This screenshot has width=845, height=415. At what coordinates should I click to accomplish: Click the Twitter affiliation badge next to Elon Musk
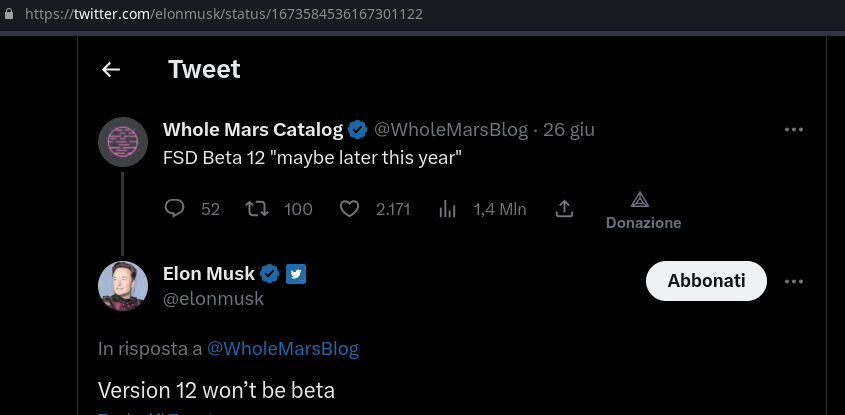tap(295, 274)
